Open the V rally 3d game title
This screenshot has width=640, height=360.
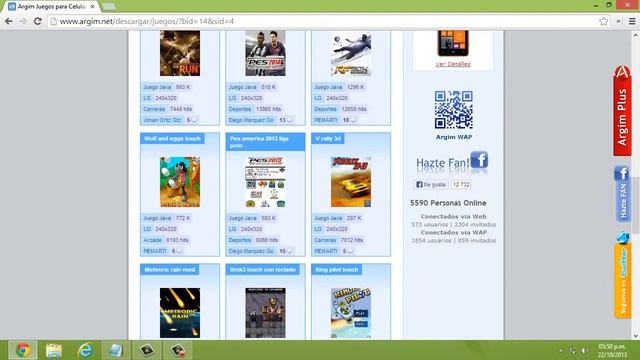click(x=328, y=139)
